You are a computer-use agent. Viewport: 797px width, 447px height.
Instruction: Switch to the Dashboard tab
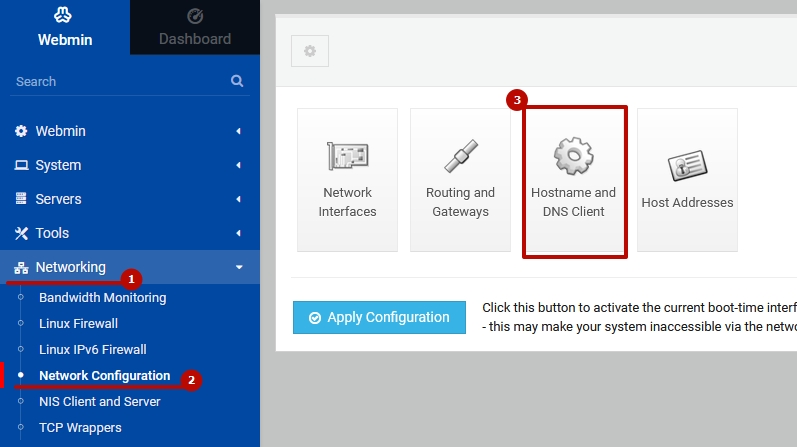click(x=195, y=27)
